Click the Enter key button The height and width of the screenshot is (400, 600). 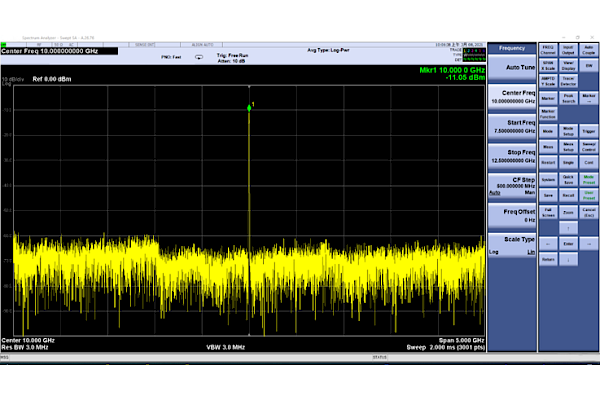click(x=568, y=243)
